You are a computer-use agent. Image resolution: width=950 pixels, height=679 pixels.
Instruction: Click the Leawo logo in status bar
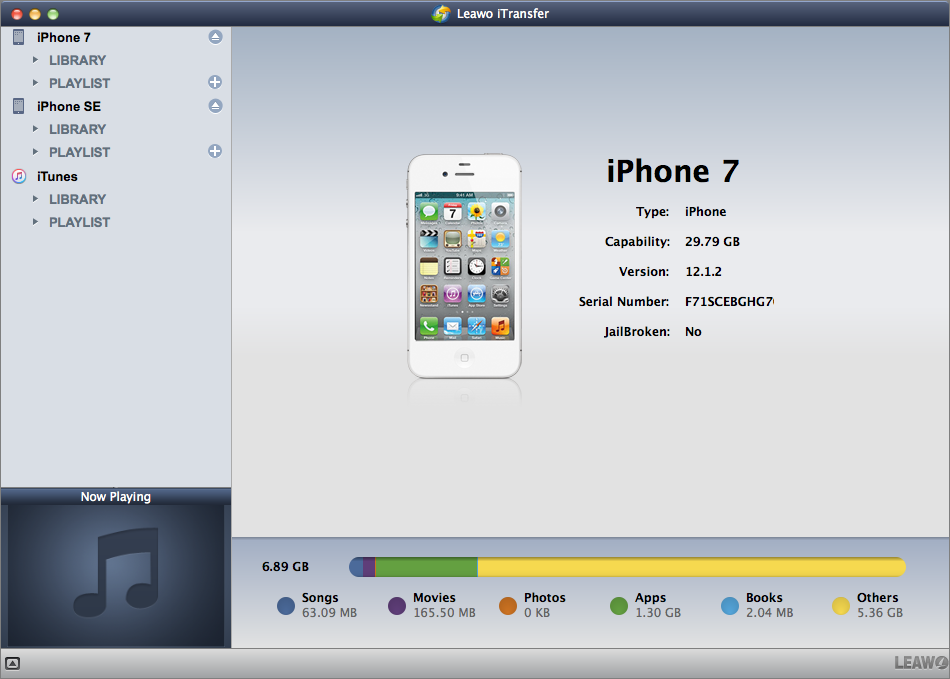(x=919, y=663)
